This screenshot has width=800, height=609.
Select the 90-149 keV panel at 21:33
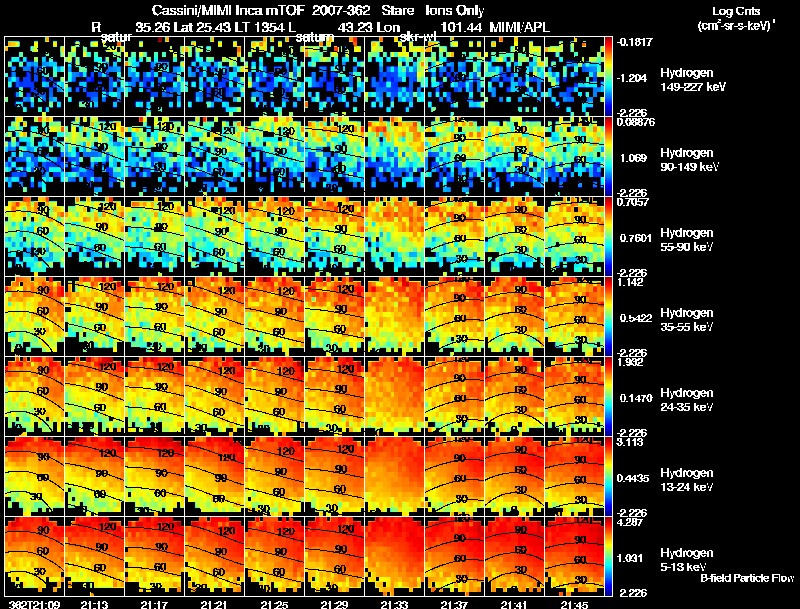point(394,156)
